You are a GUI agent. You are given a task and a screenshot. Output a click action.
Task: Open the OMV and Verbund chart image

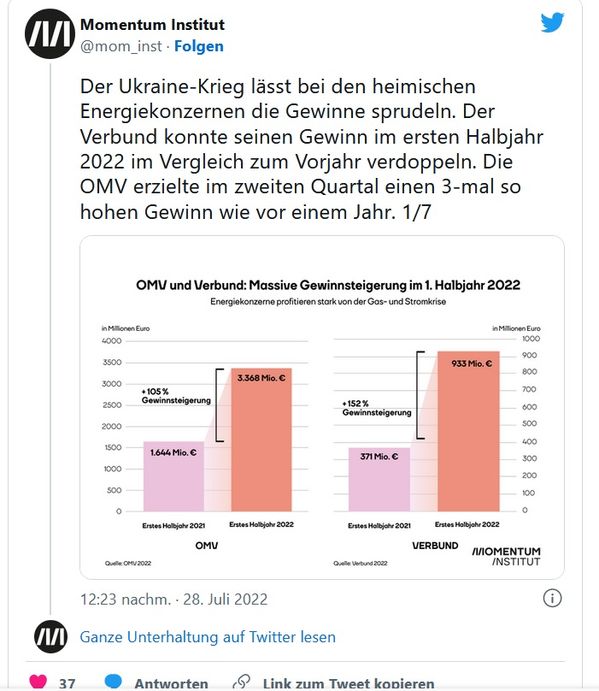(x=322, y=408)
